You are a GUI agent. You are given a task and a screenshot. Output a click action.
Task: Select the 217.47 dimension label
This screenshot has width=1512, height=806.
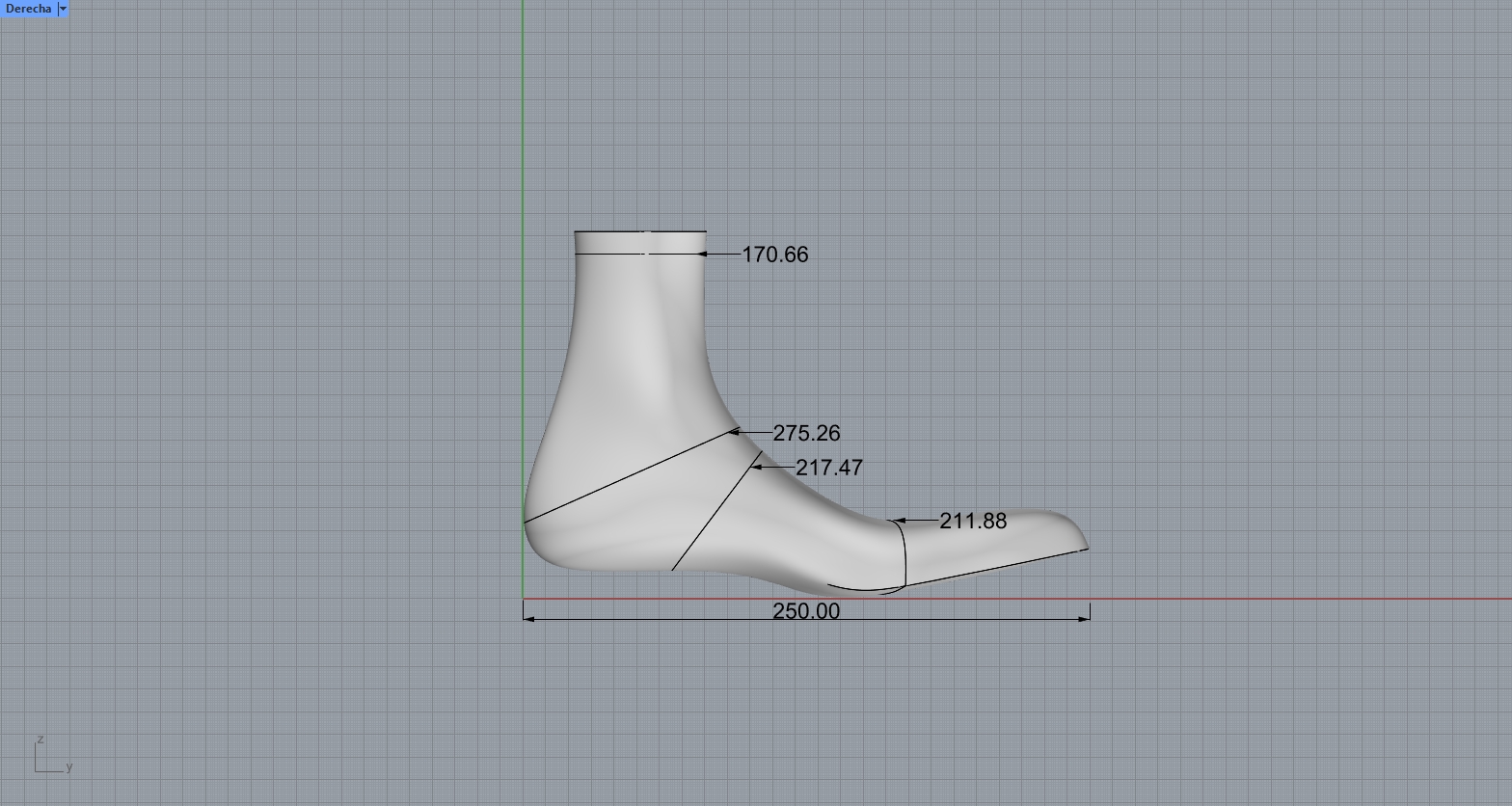[x=829, y=468]
